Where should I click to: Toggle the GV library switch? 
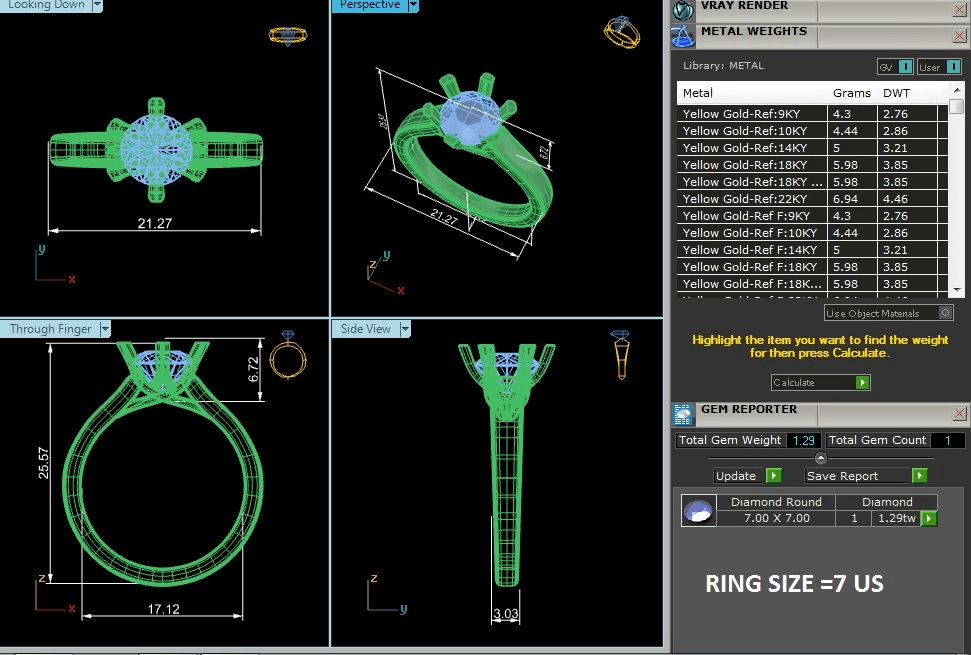coord(895,67)
